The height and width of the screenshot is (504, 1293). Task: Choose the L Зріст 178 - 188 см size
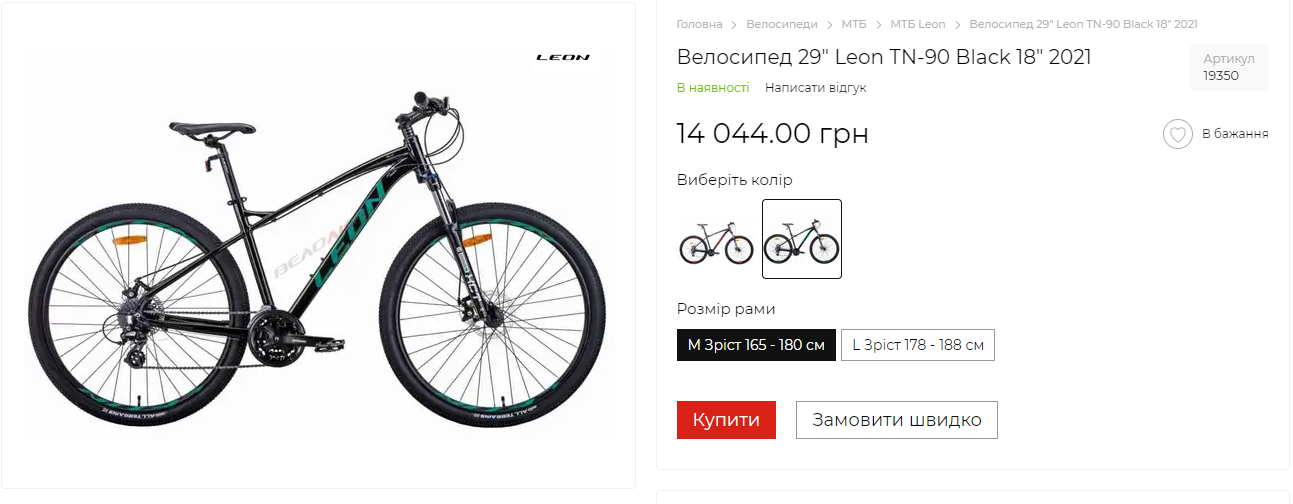[x=918, y=345]
